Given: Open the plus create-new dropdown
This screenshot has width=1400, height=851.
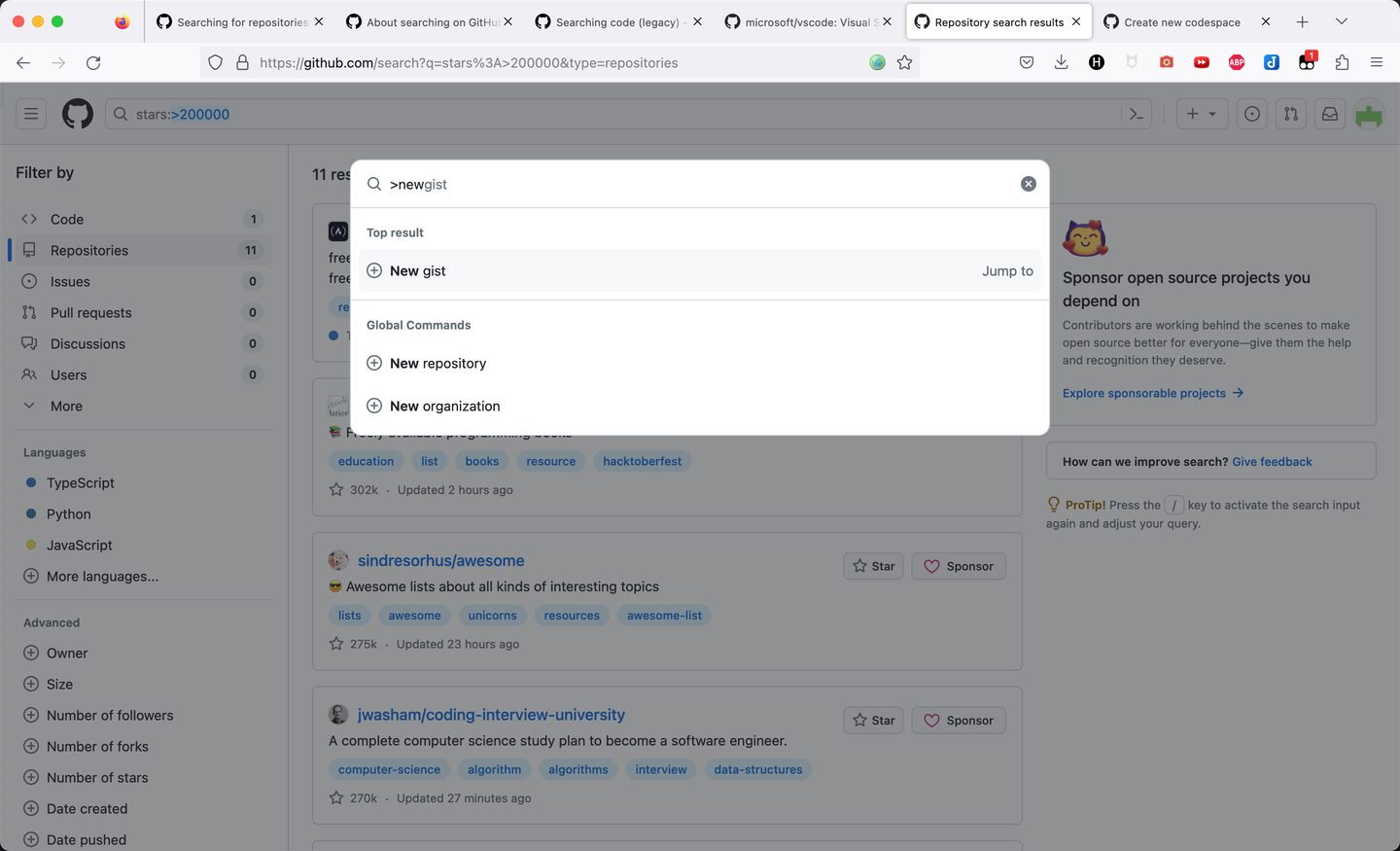Looking at the screenshot, I should pos(1202,114).
